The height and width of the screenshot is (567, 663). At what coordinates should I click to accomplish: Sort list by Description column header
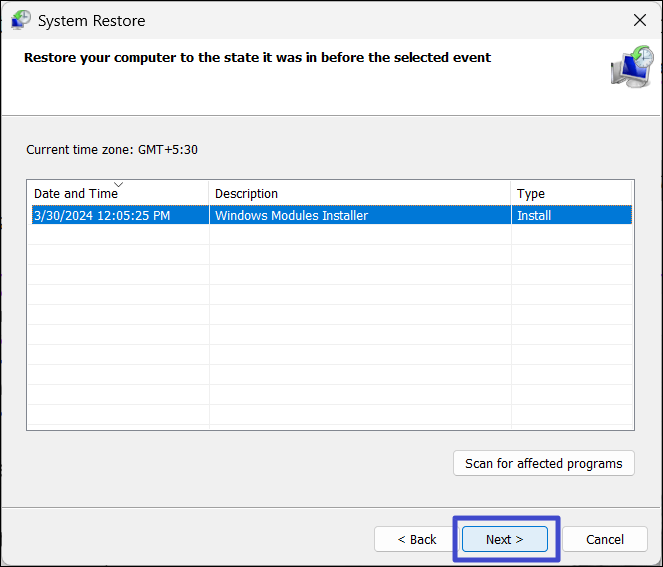pyautogui.click(x=246, y=194)
